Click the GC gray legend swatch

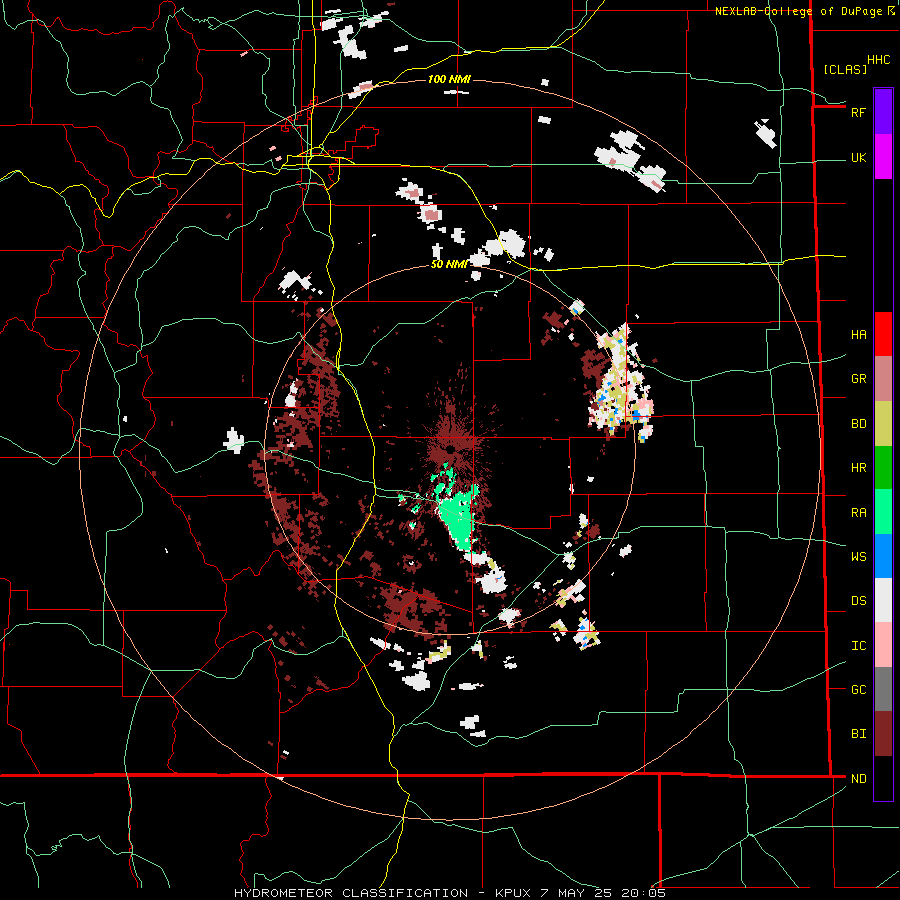click(883, 689)
